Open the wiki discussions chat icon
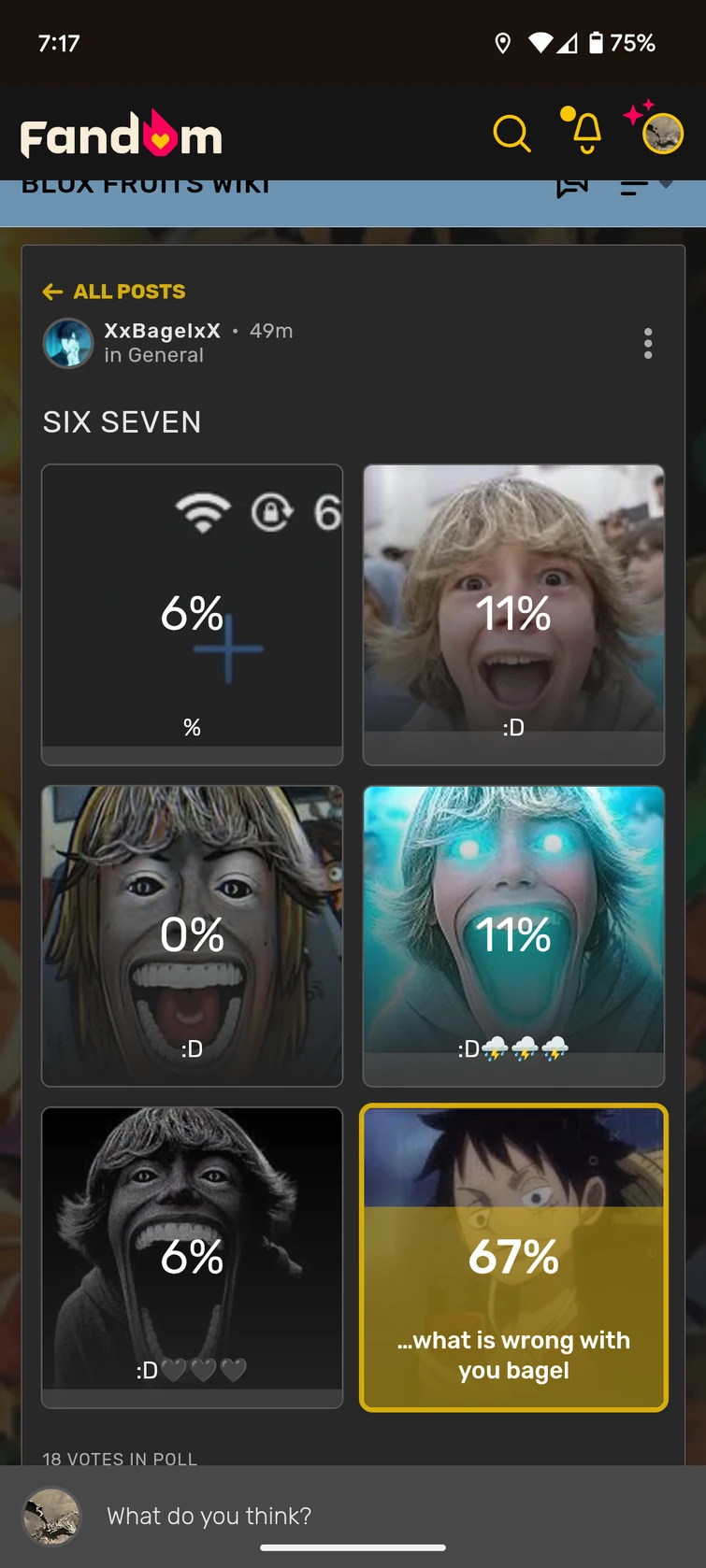Image resolution: width=706 pixels, height=1568 pixels. coord(572,187)
